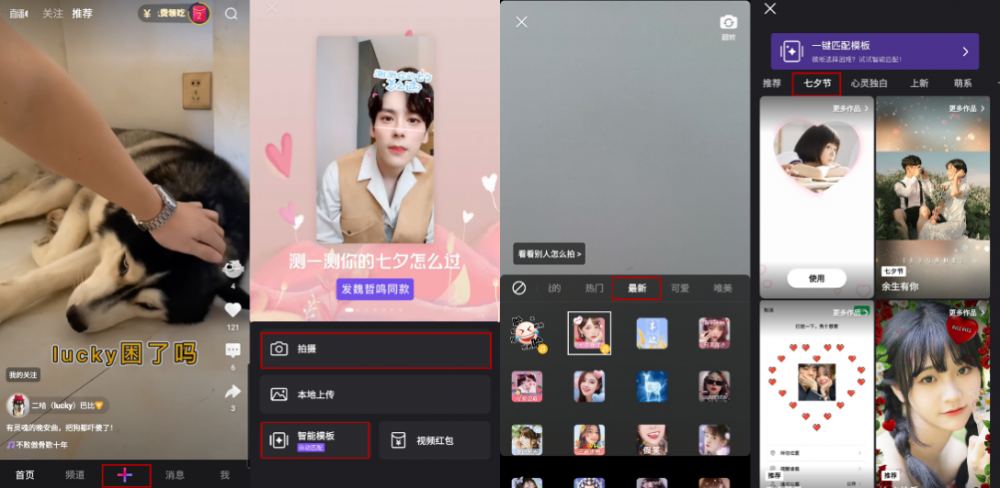Expand 一键匹配模板 banner arrow
The width and height of the screenshot is (1000, 488).
(x=966, y=52)
